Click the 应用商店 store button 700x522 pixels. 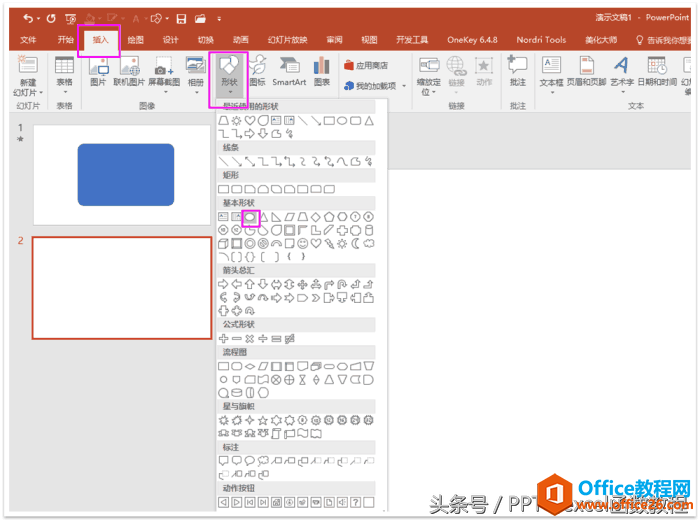365,65
